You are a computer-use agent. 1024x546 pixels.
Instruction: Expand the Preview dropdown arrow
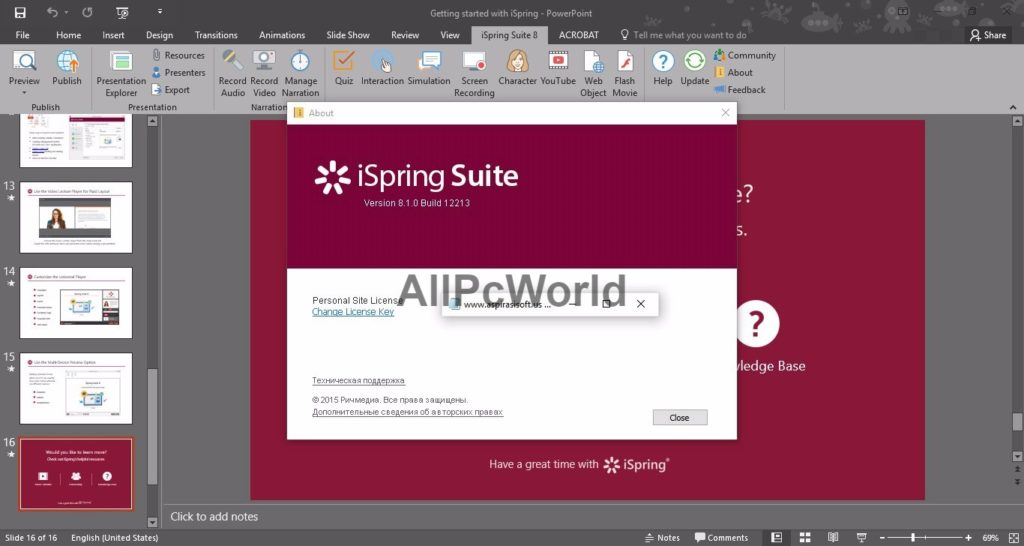(x=24, y=93)
